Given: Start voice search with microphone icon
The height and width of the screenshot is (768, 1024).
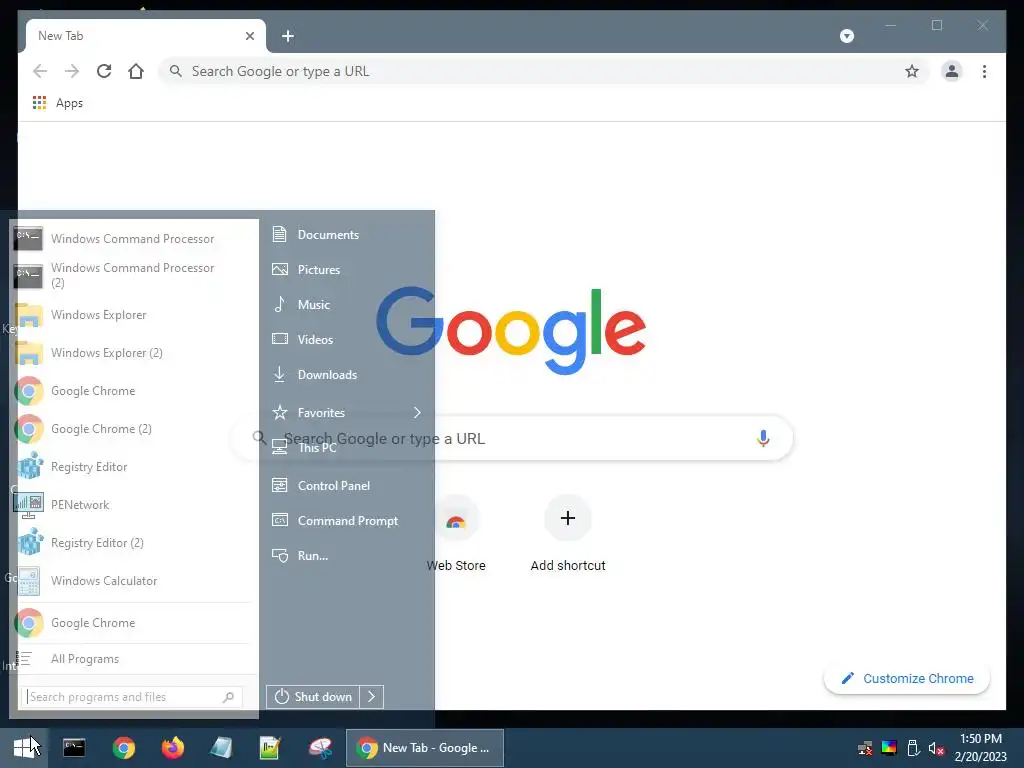Looking at the screenshot, I should pos(763,438).
